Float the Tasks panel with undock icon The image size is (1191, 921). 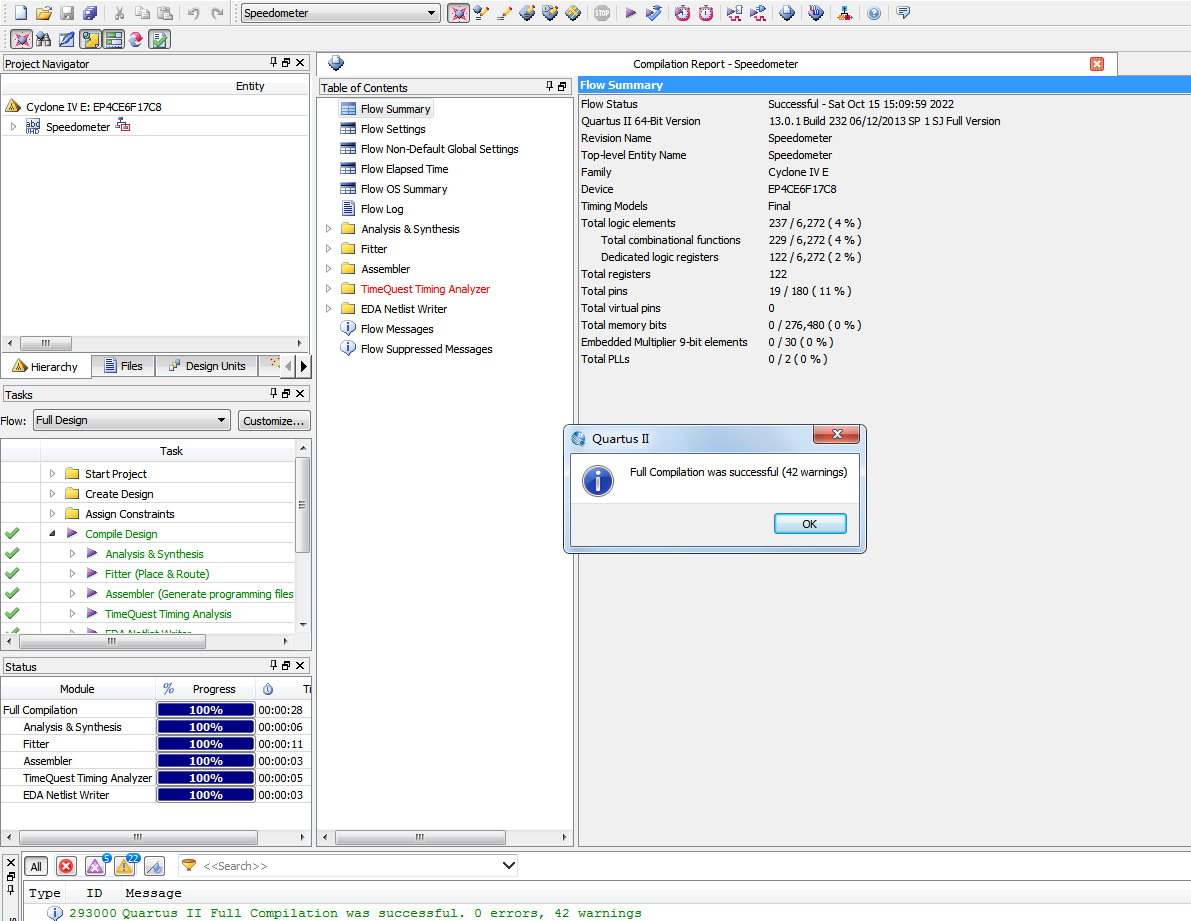coord(286,393)
